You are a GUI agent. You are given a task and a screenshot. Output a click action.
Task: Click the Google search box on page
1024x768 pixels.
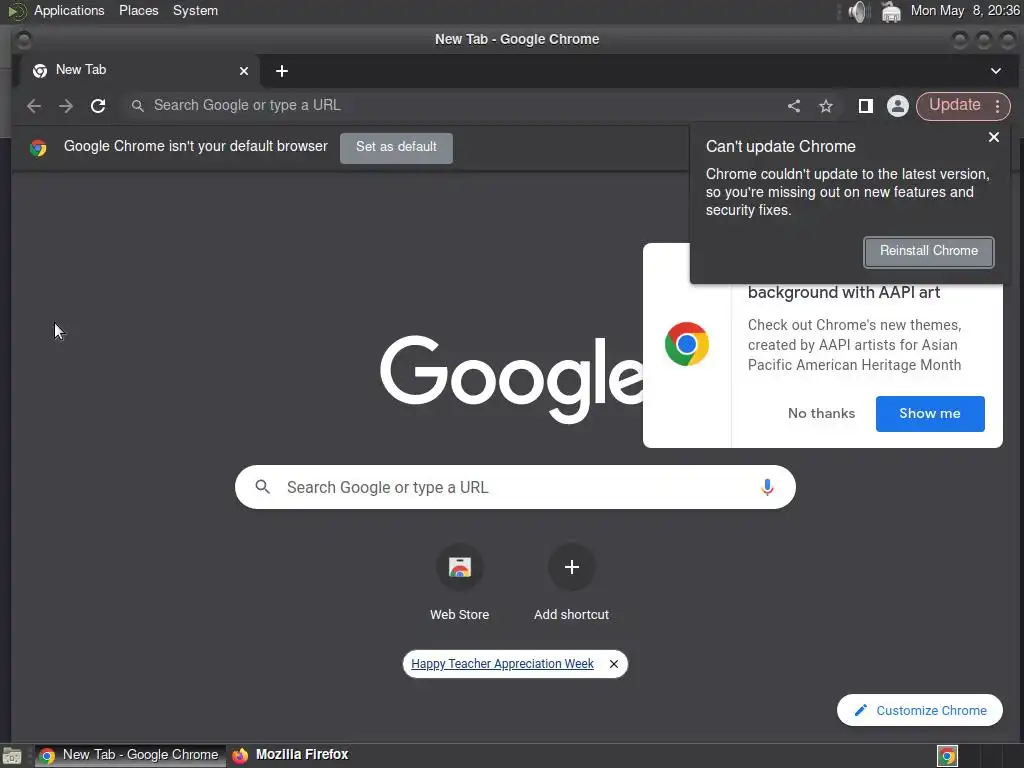[x=515, y=487]
